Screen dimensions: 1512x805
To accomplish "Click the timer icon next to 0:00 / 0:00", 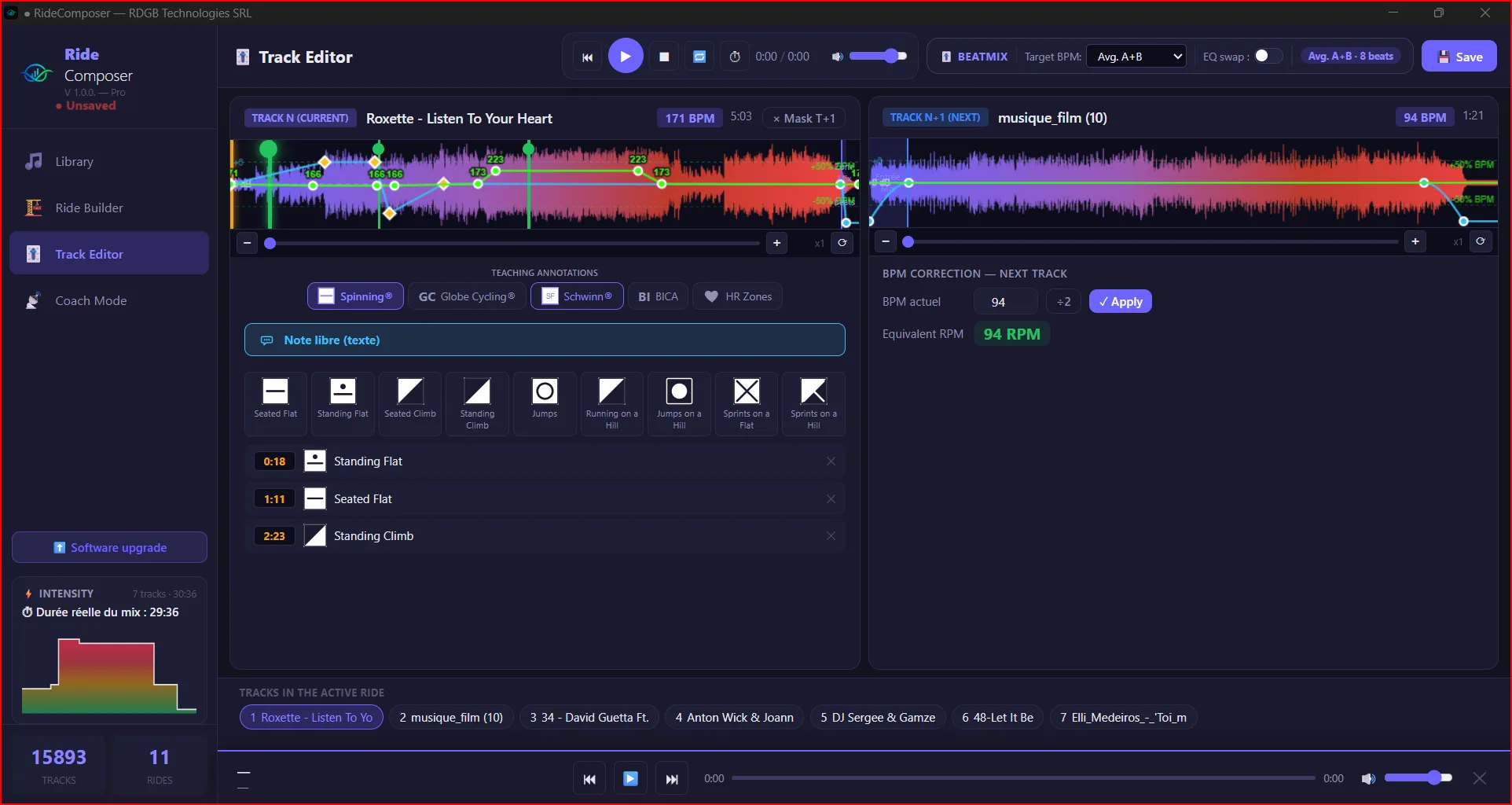I will [735, 57].
